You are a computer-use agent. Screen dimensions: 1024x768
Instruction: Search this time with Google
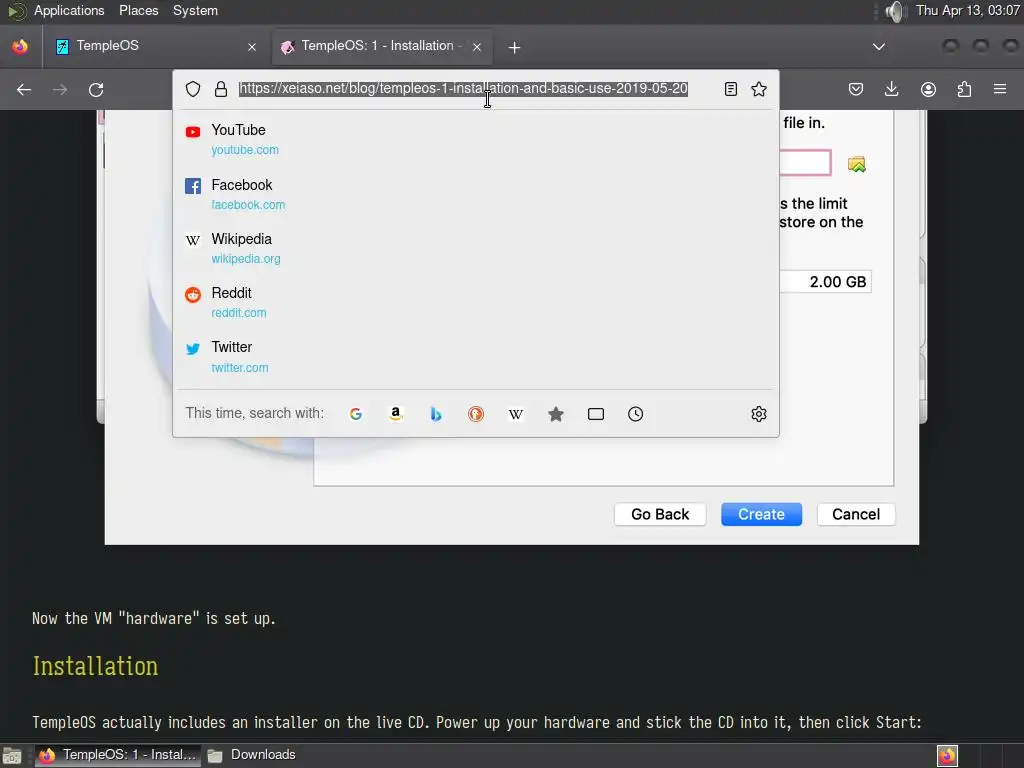tap(356, 414)
